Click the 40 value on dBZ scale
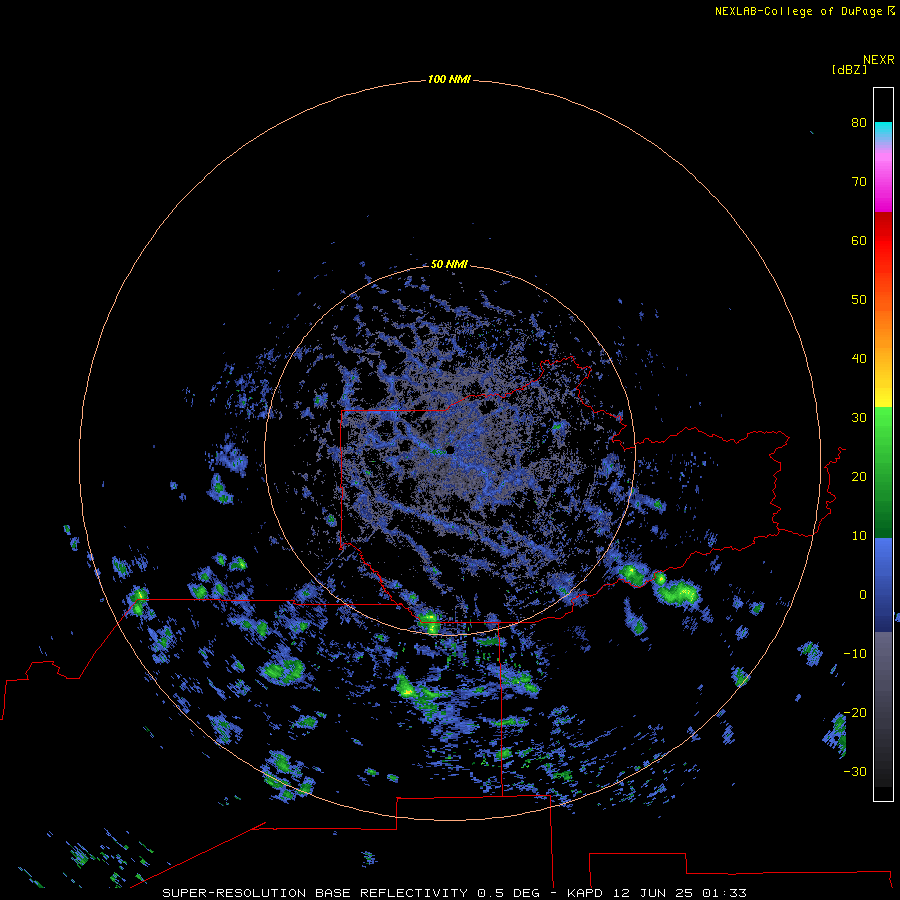Image resolution: width=900 pixels, height=900 pixels. point(859,358)
